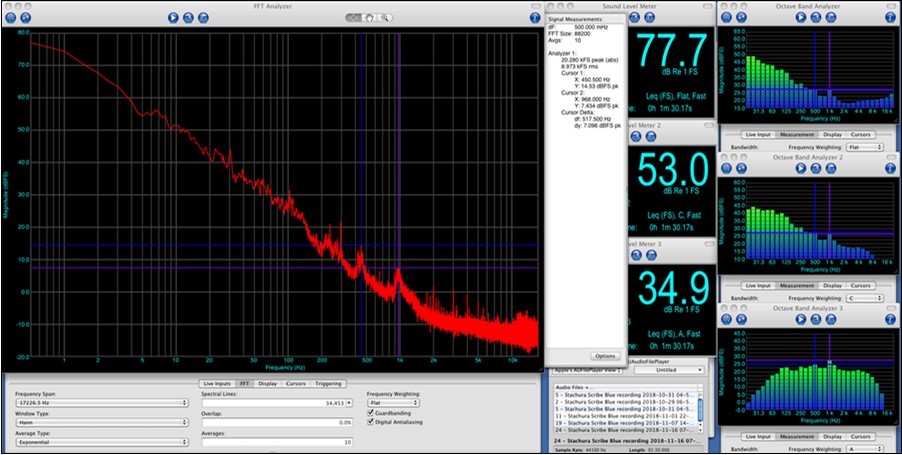This screenshot has width=902, height=455.
Task: Click the third round toolbar icon in FFT Analyzer
Action: tap(203, 17)
